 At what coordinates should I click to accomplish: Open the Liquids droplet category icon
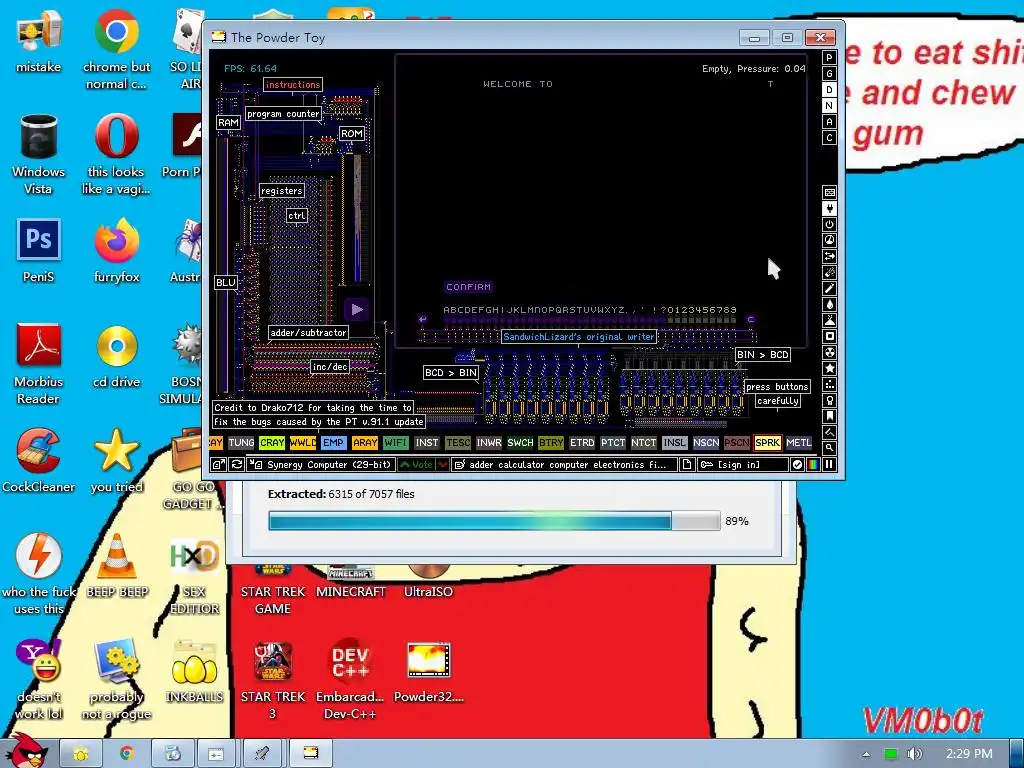tap(829, 304)
